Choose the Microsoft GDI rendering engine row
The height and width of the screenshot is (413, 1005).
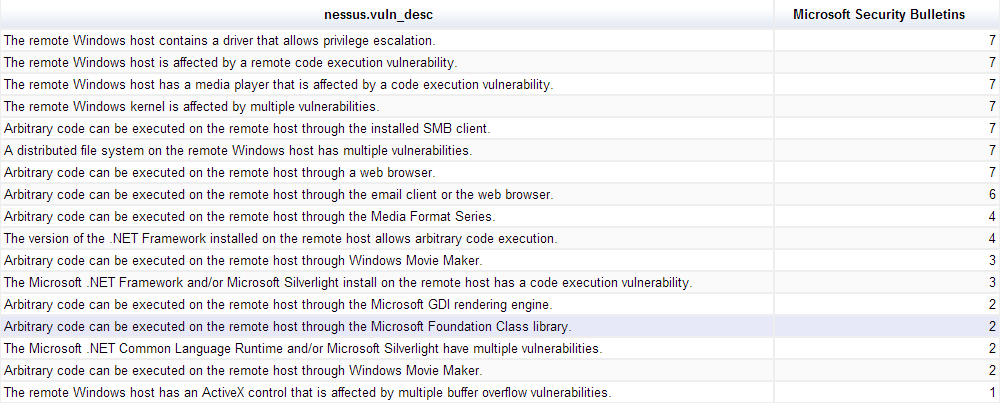500,305
